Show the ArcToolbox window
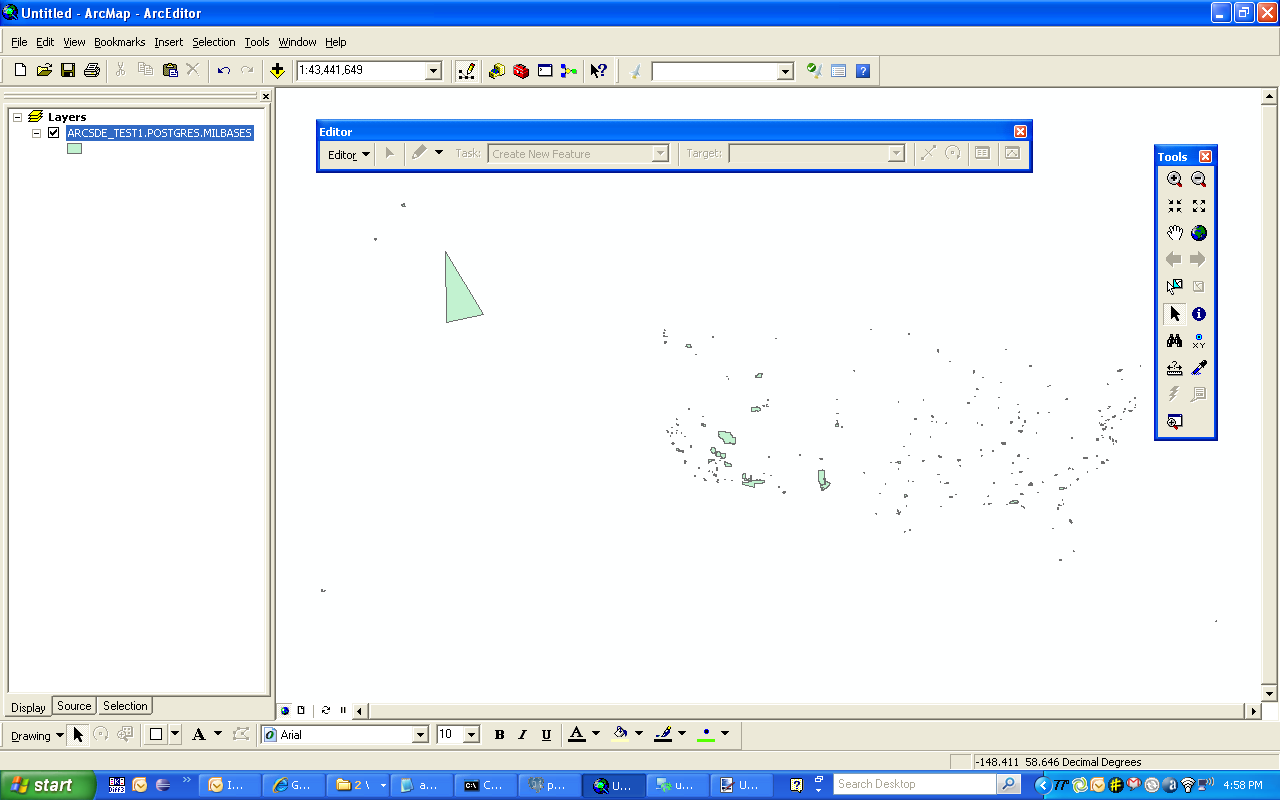This screenshot has height=800, width=1280. point(521,70)
